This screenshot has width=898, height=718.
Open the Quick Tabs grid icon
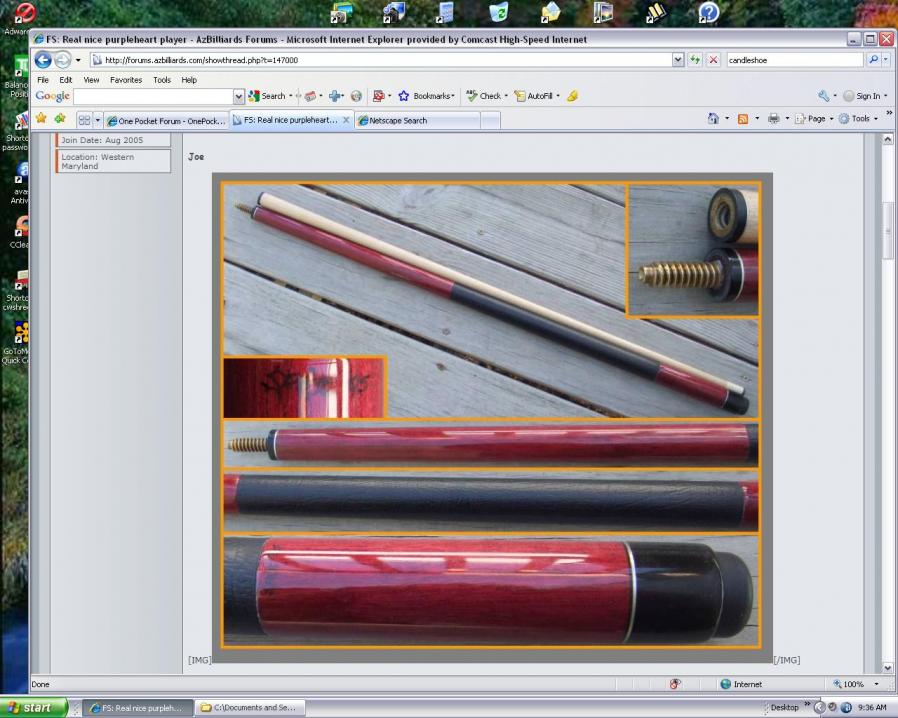pyautogui.click(x=84, y=119)
